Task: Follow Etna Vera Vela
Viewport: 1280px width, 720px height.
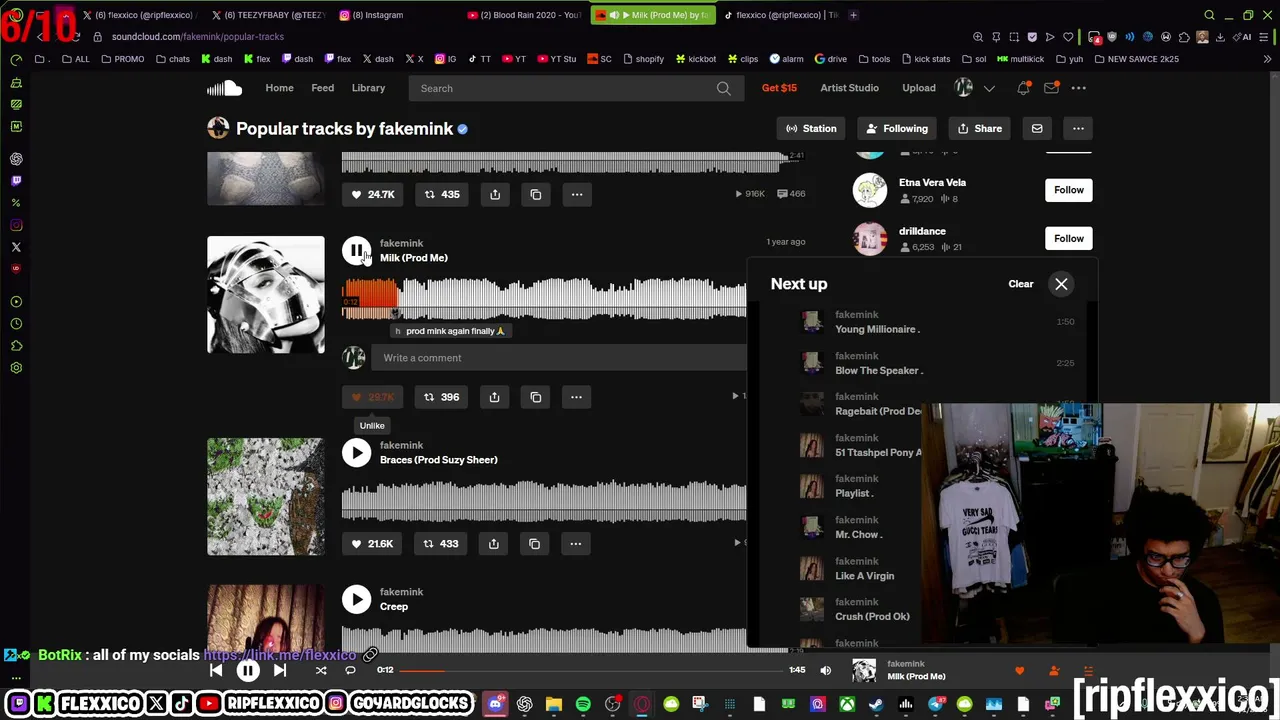Action: 1068,190
